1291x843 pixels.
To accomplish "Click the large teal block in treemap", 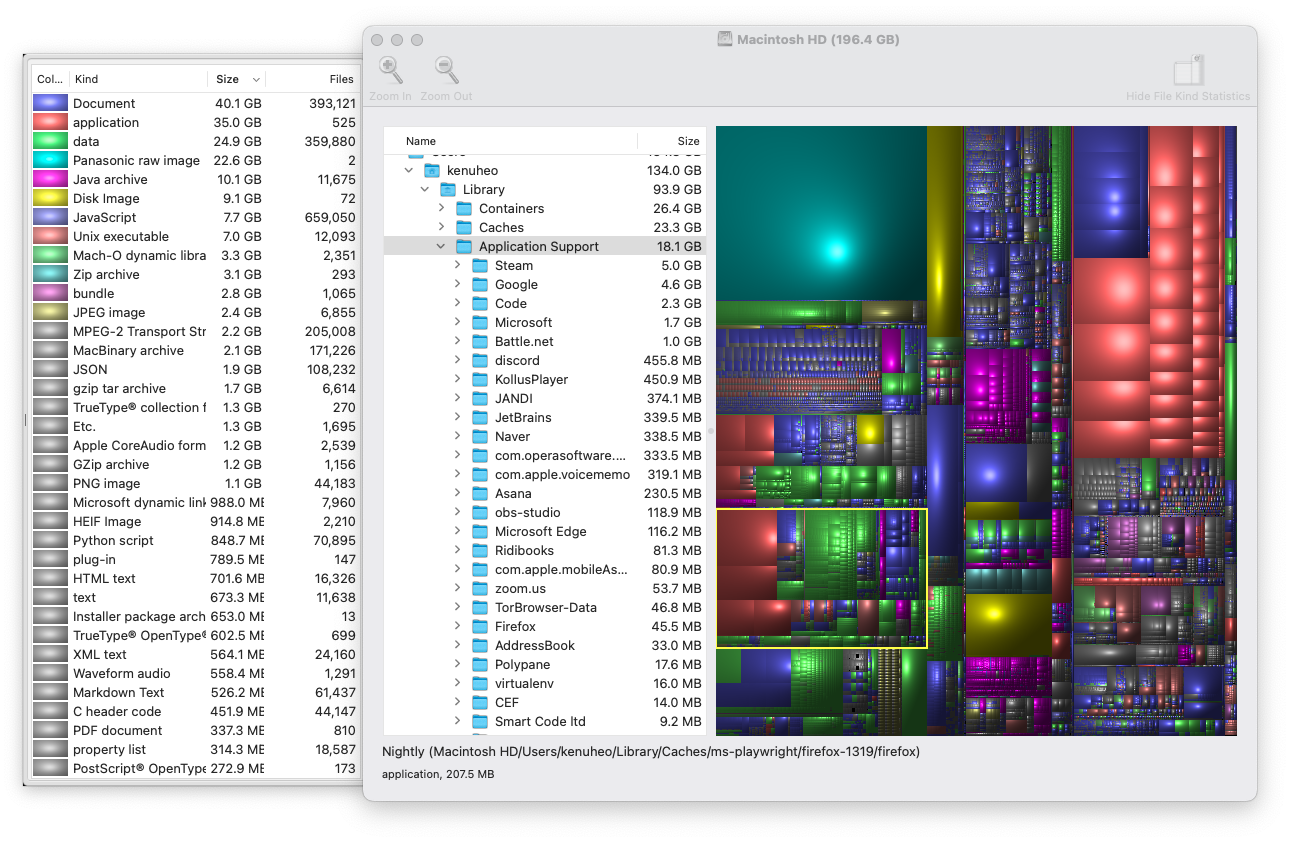I will tap(821, 213).
